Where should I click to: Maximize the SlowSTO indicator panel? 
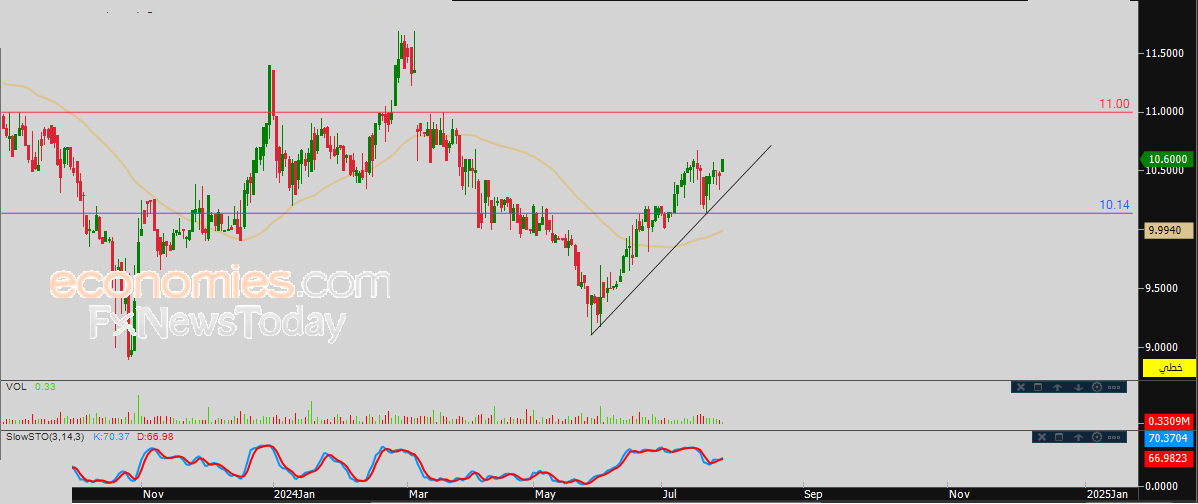1058,437
